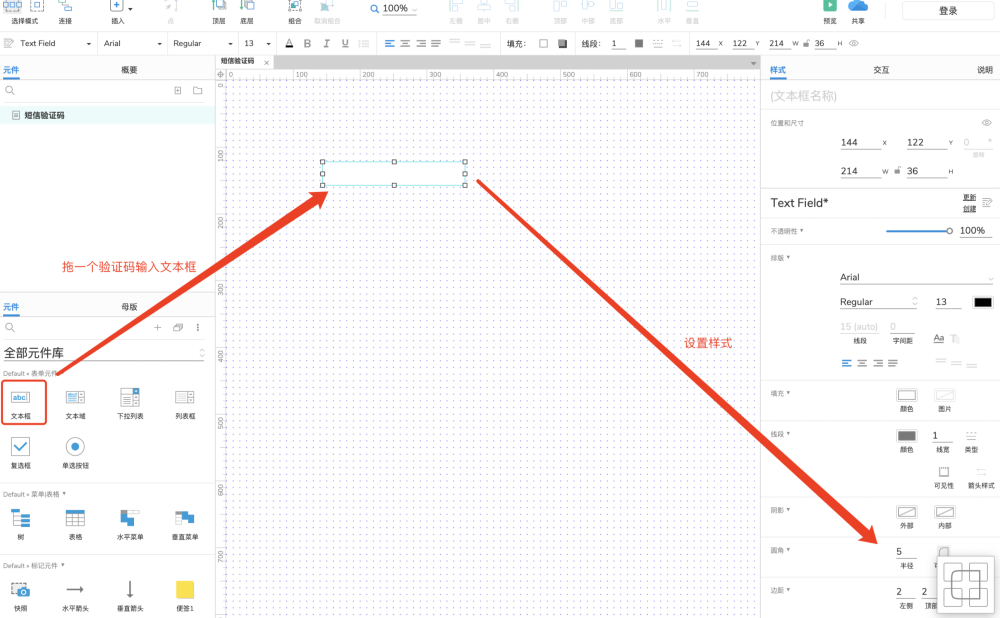The image size is (1000, 618).
Task: Click the 半径 corner radius input field
Action: pos(906,552)
